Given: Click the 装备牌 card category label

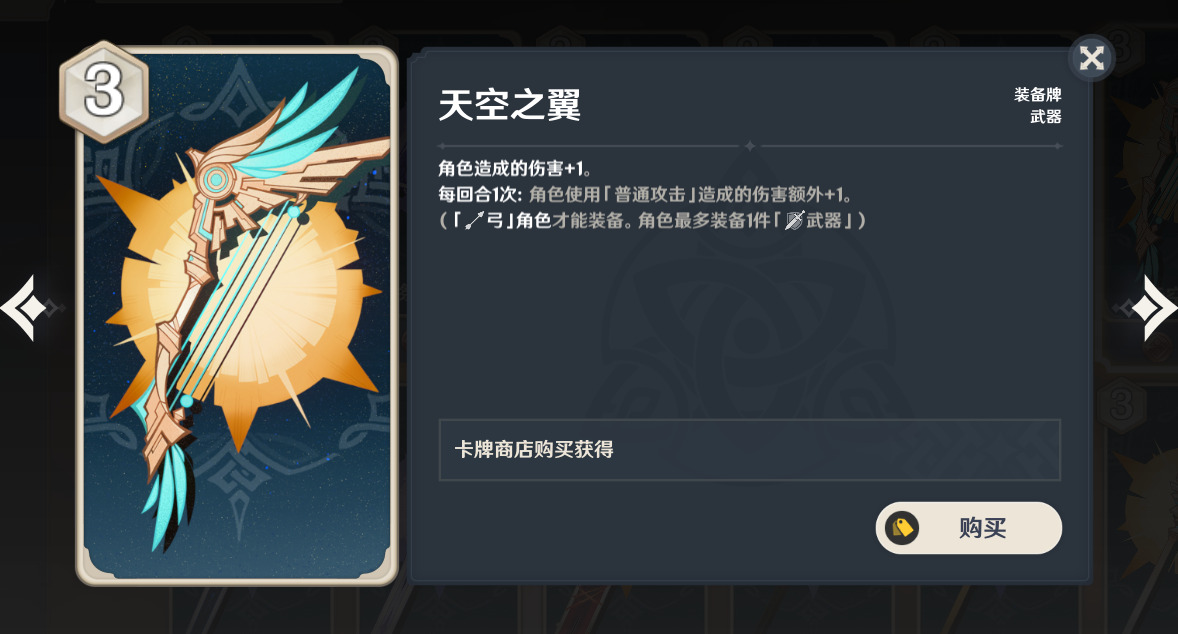Looking at the screenshot, I should coord(1038,95).
